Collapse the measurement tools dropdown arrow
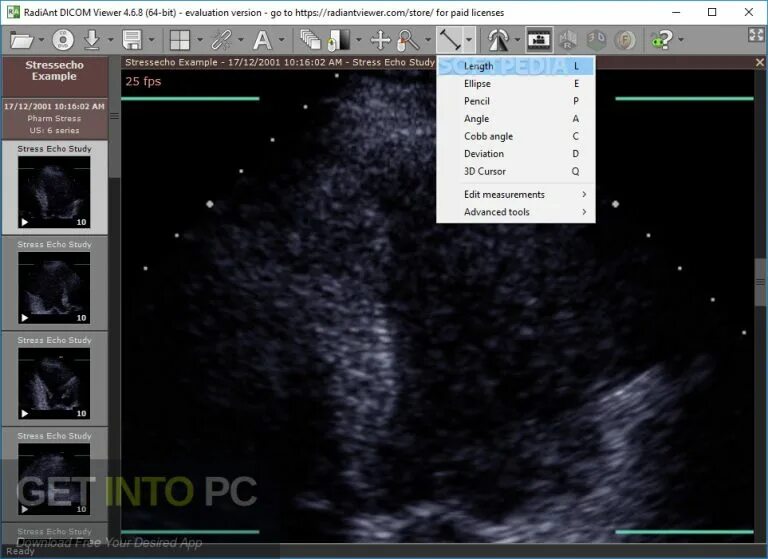This screenshot has height=559, width=768. (x=469, y=40)
